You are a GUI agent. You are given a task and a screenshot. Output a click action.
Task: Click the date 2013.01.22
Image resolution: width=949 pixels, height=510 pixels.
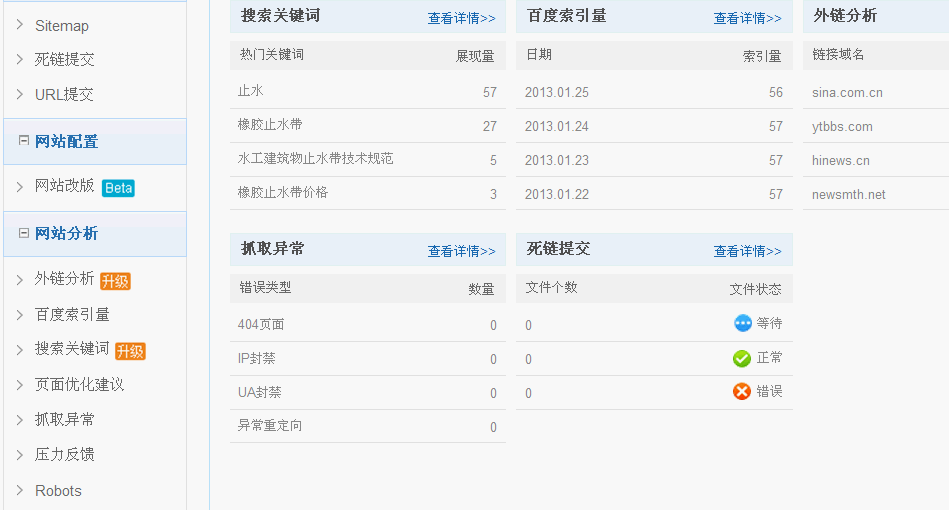tap(557, 194)
